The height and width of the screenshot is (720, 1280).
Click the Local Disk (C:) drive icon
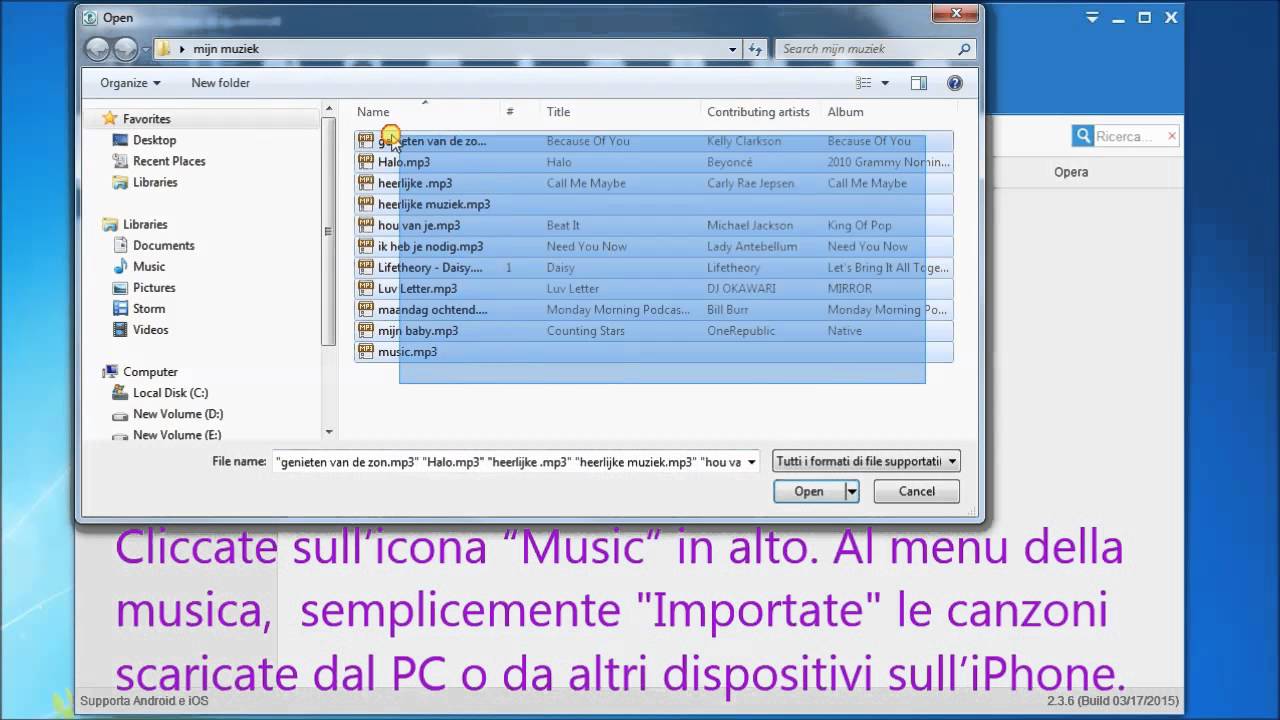coord(121,393)
